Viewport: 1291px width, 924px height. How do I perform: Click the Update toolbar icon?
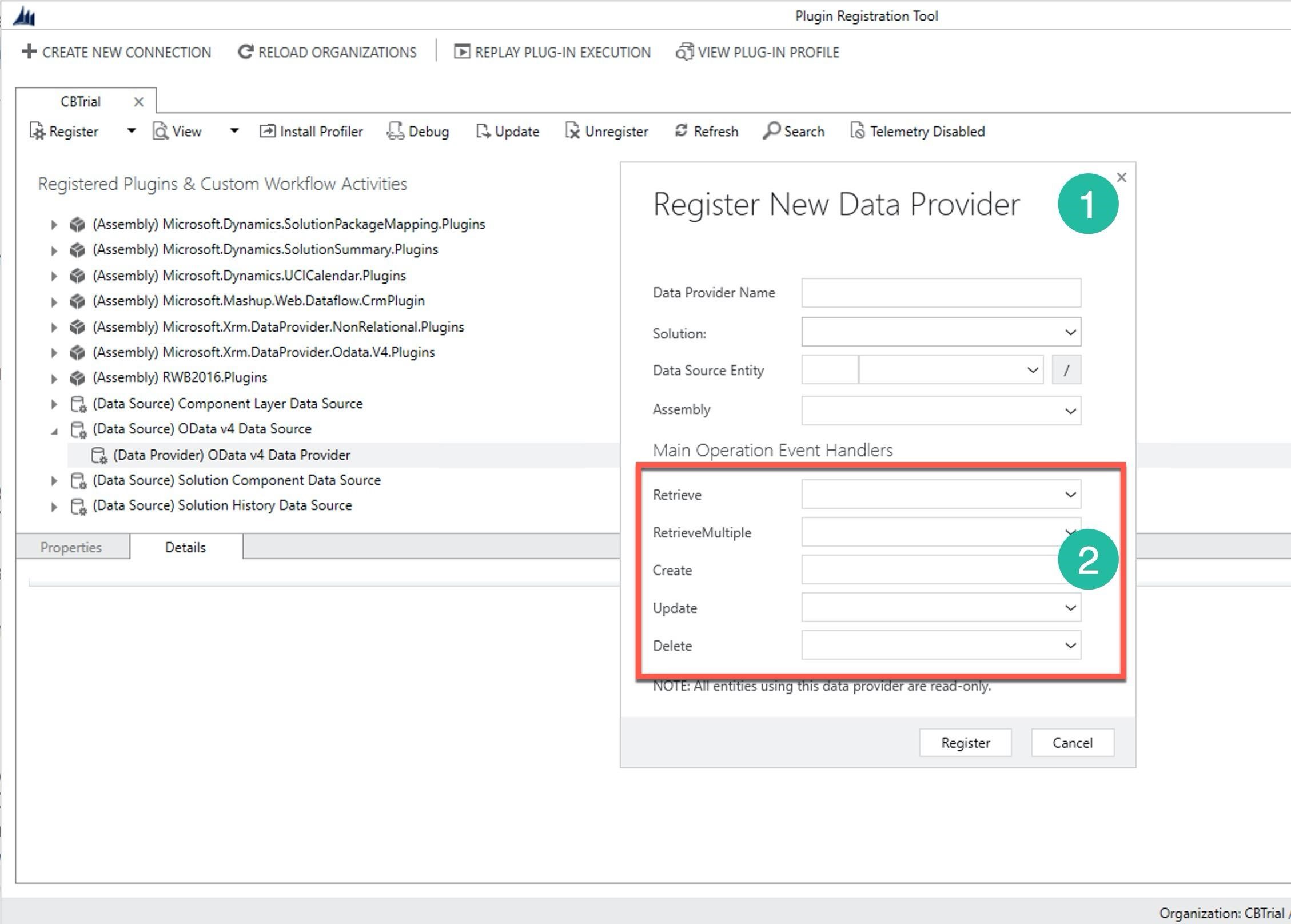click(483, 131)
